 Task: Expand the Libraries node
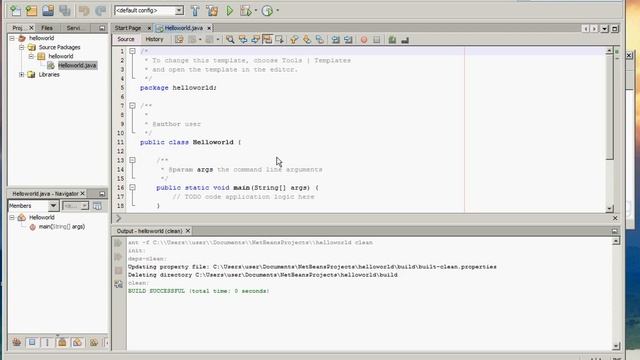point(22,75)
